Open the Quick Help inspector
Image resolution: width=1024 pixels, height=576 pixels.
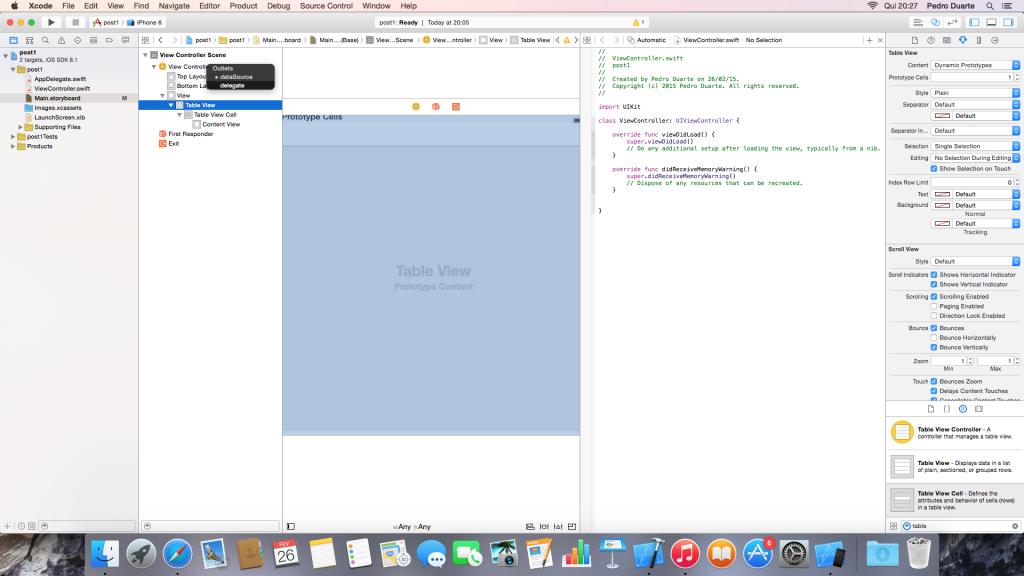pyautogui.click(x=930, y=40)
